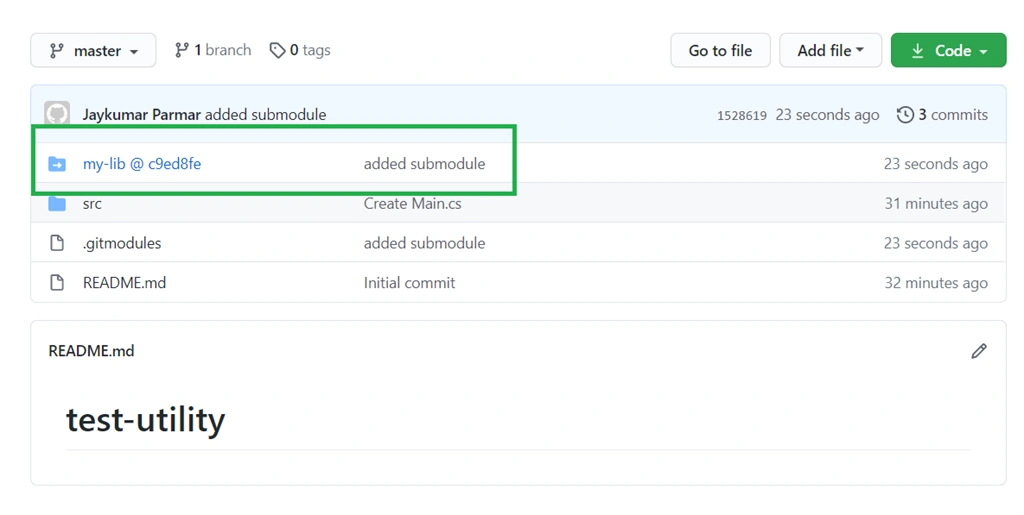Open the .gitmodules file

(122, 243)
